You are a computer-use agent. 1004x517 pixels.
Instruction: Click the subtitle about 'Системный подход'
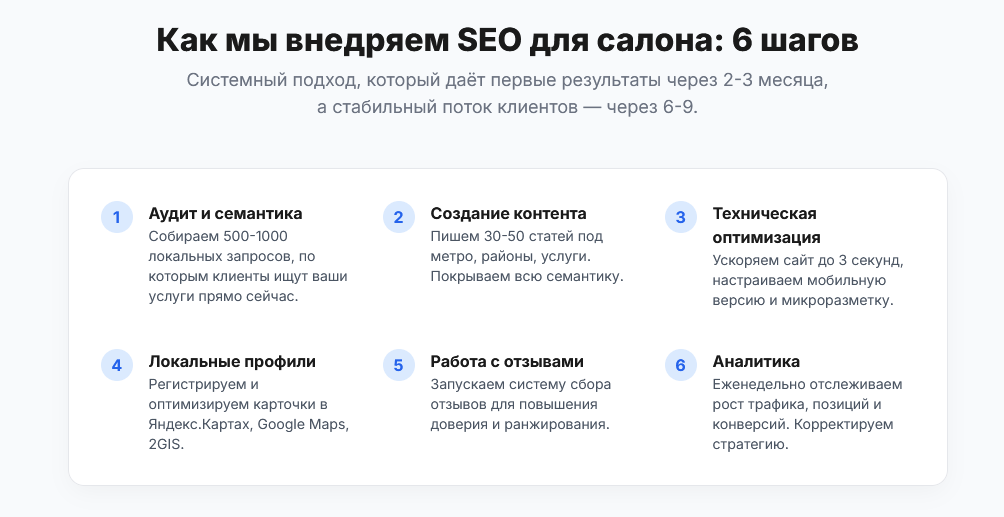(x=507, y=94)
